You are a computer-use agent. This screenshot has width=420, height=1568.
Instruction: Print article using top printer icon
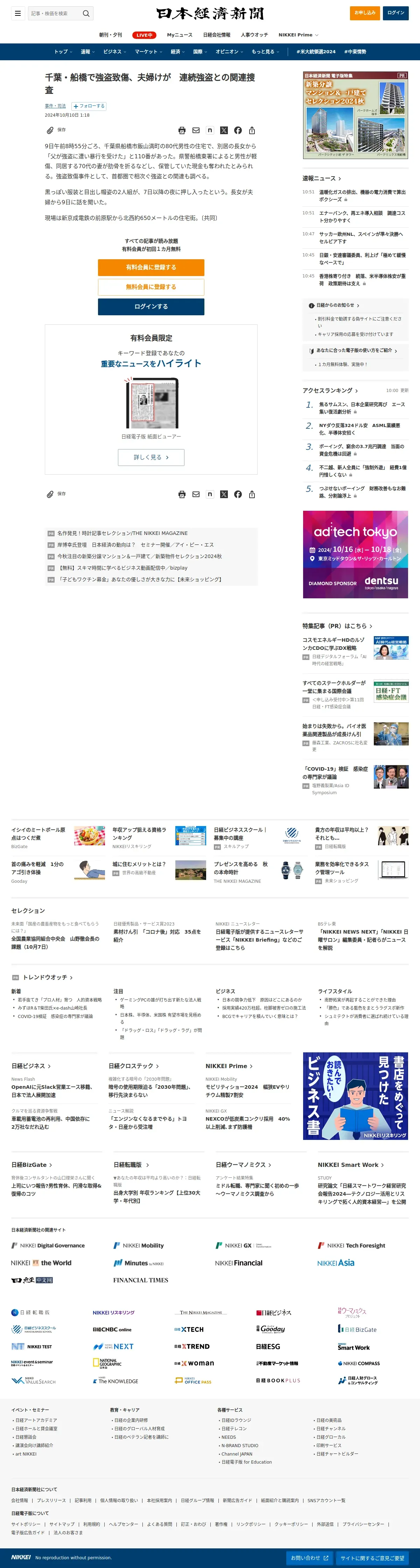pos(182,130)
